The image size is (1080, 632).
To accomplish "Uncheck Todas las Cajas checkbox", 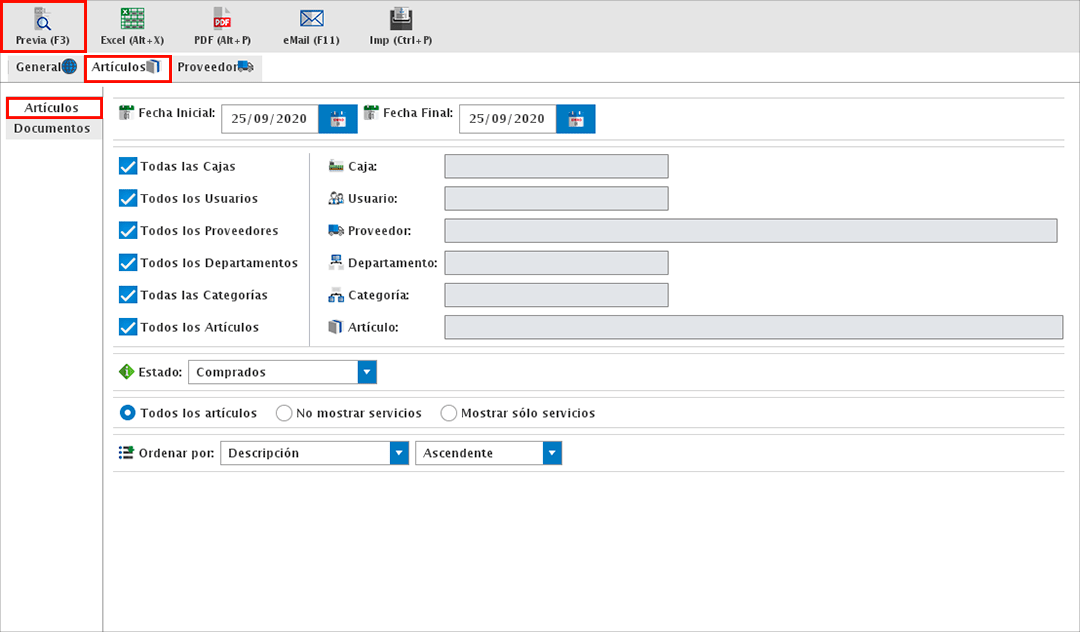I will [x=128, y=166].
